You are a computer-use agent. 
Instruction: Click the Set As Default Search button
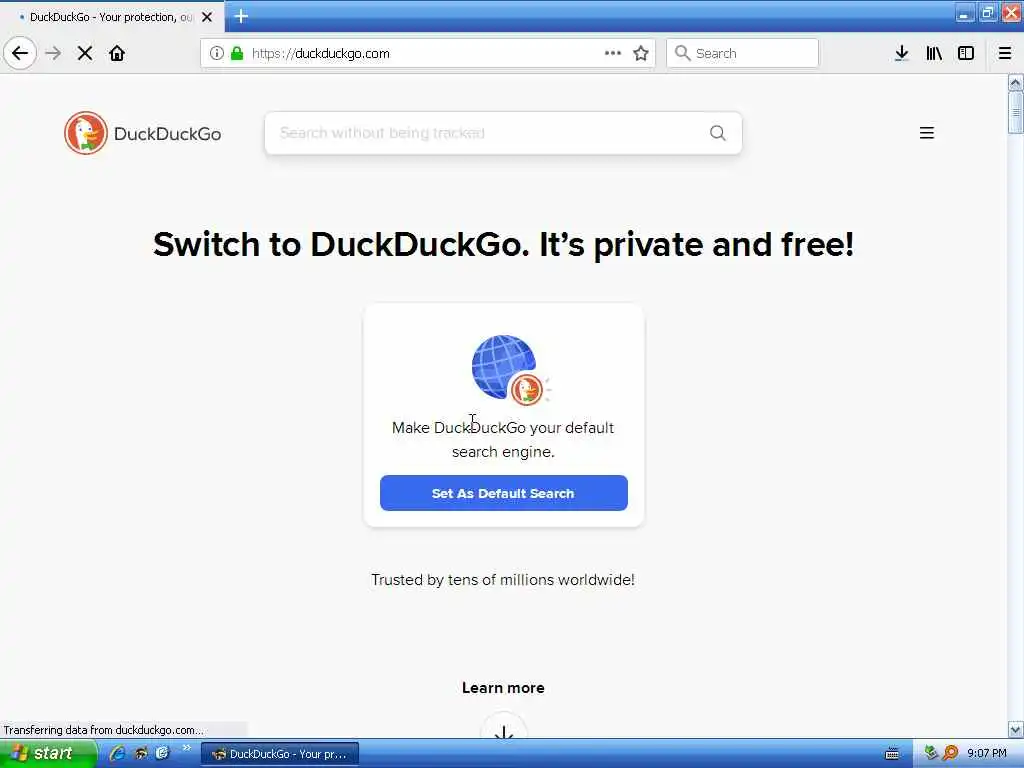coord(504,493)
